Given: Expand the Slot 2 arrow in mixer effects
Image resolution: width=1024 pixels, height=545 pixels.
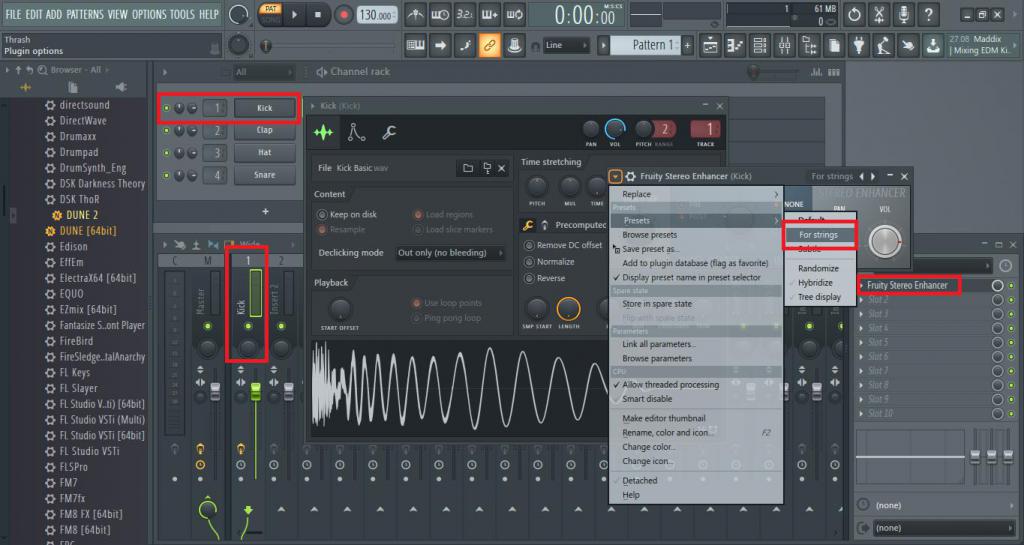Looking at the screenshot, I should point(862,300).
